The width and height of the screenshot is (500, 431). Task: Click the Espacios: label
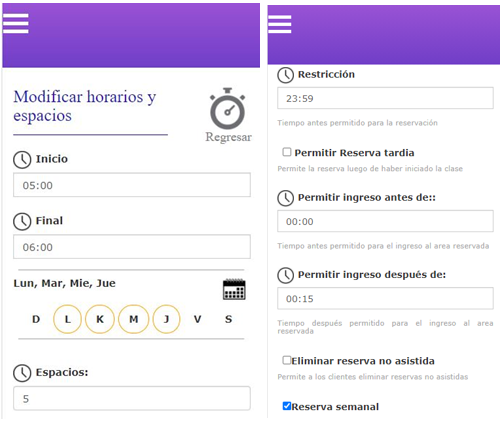62,372
